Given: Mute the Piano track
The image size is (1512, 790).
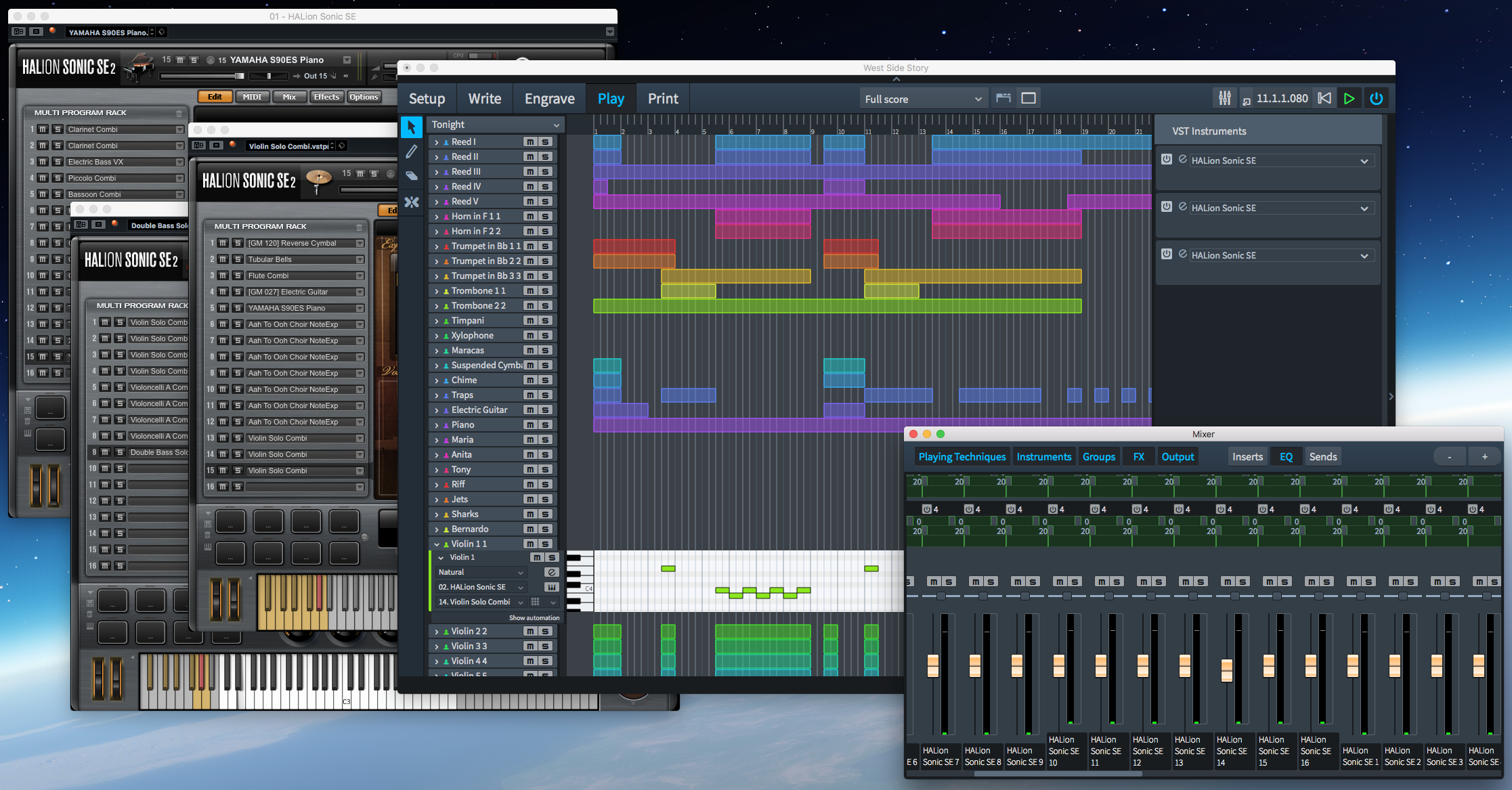Looking at the screenshot, I should pyautogui.click(x=530, y=424).
